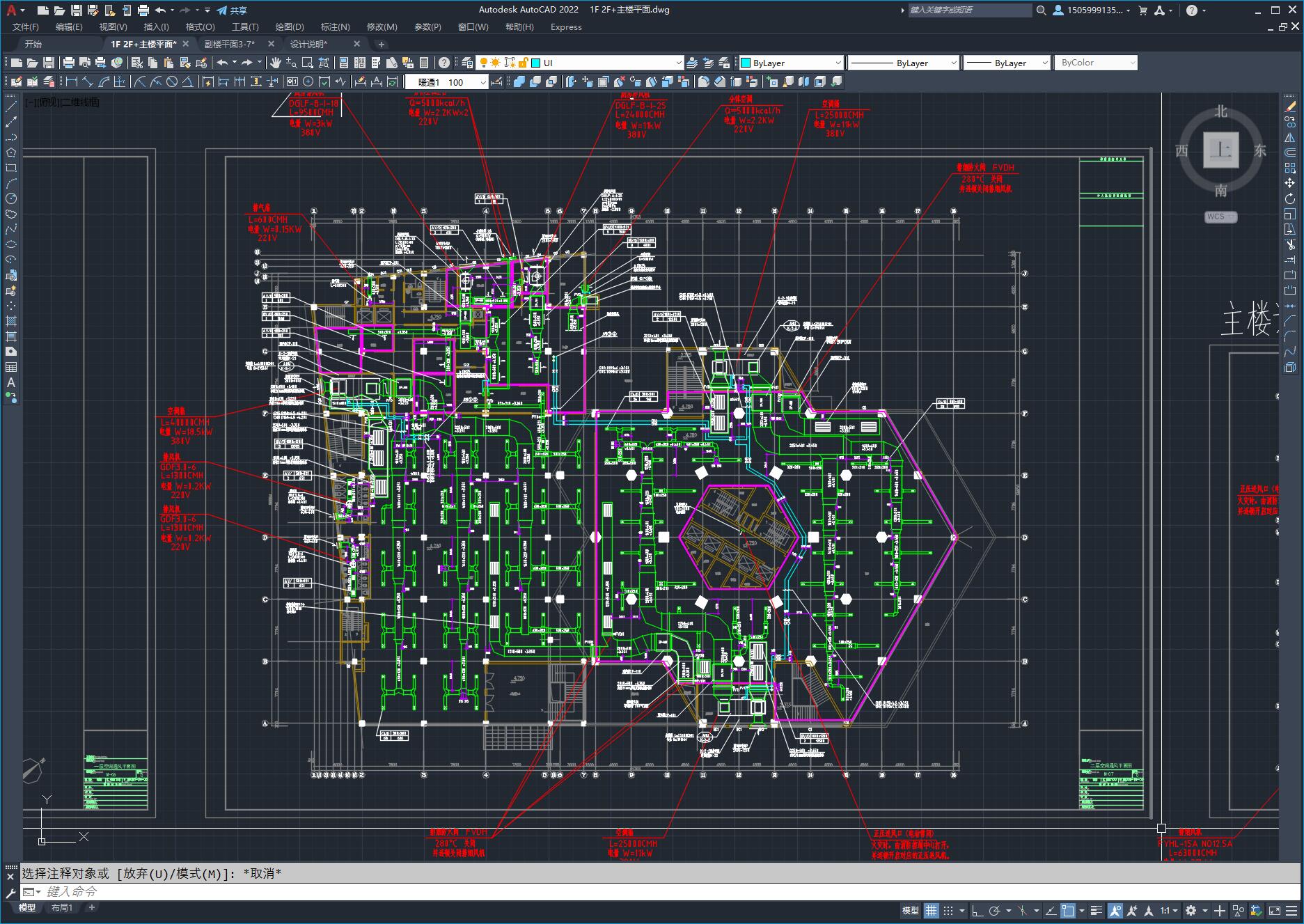Select the Rotate tool in the modify toolbar

click(x=1290, y=198)
